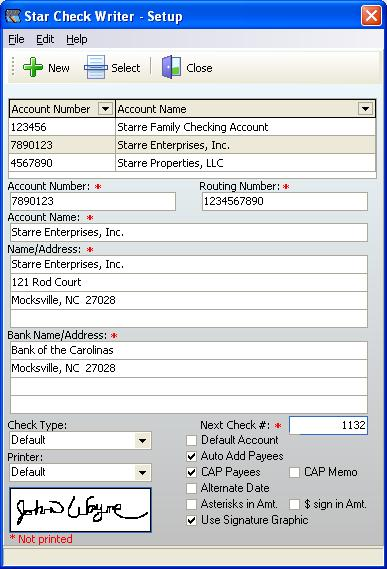The height and width of the screenshot is (569, 387).
Task: Click the Routing Number input field
Action: [285, 201]
